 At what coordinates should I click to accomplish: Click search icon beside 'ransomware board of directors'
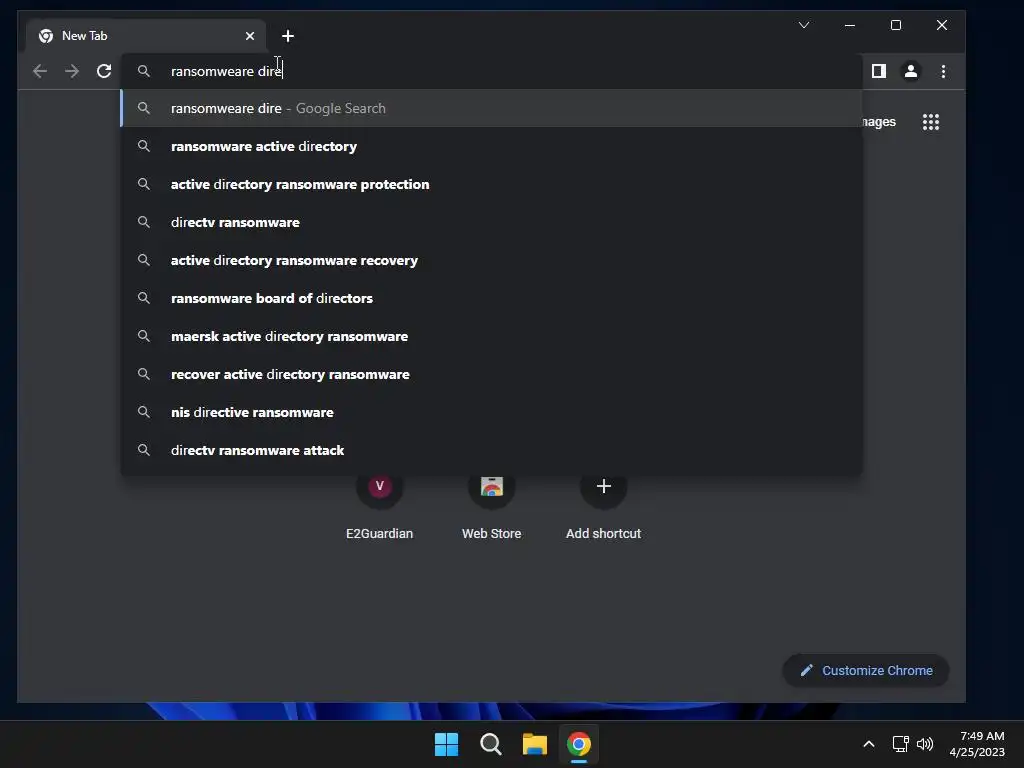(x=144, y=298)
